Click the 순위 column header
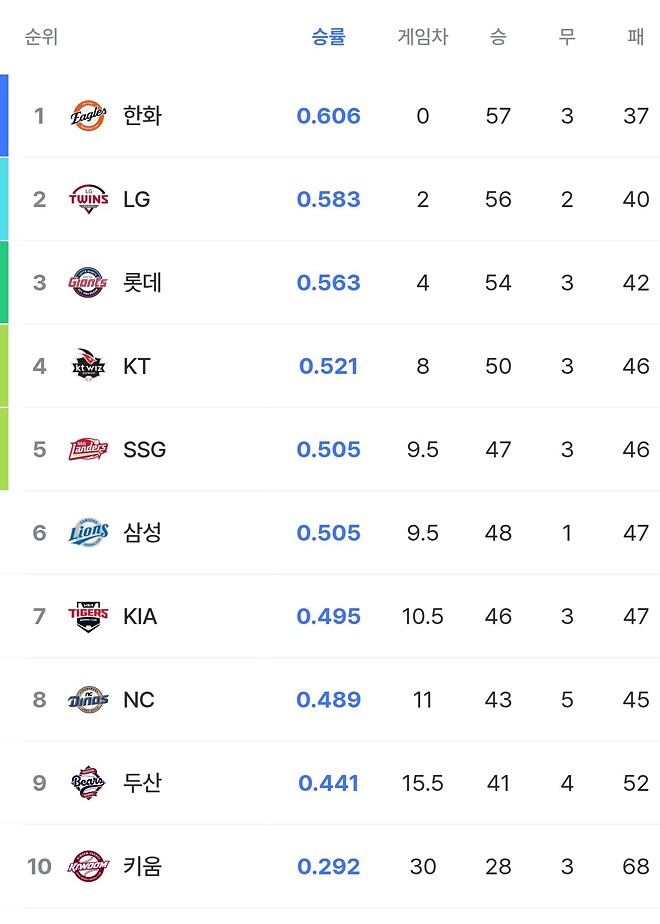Viewport: 660px width, 924px height. point(41,34)
